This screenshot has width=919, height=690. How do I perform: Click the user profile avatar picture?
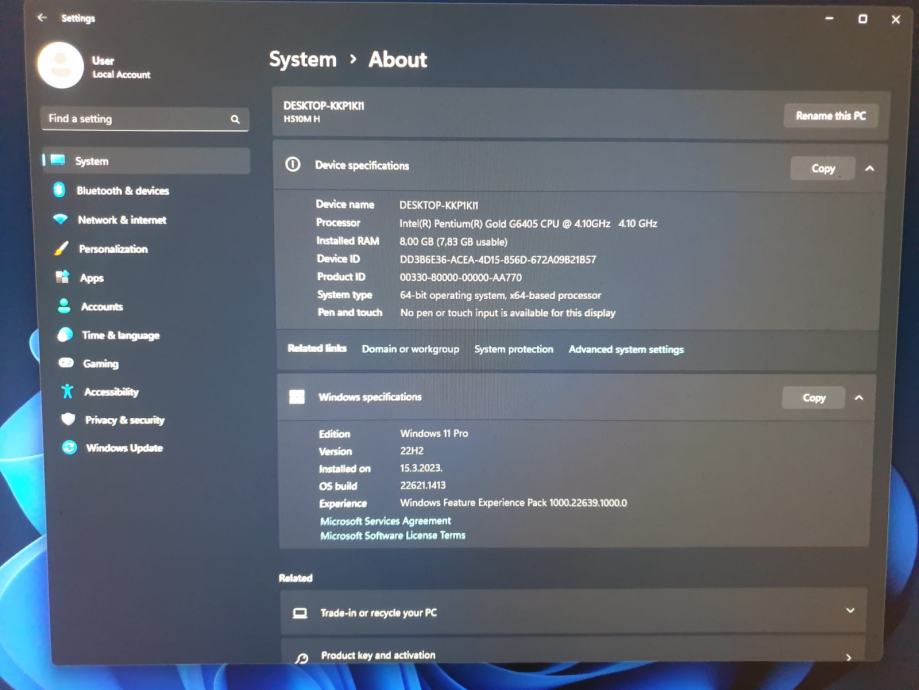(x=60, y=65)
